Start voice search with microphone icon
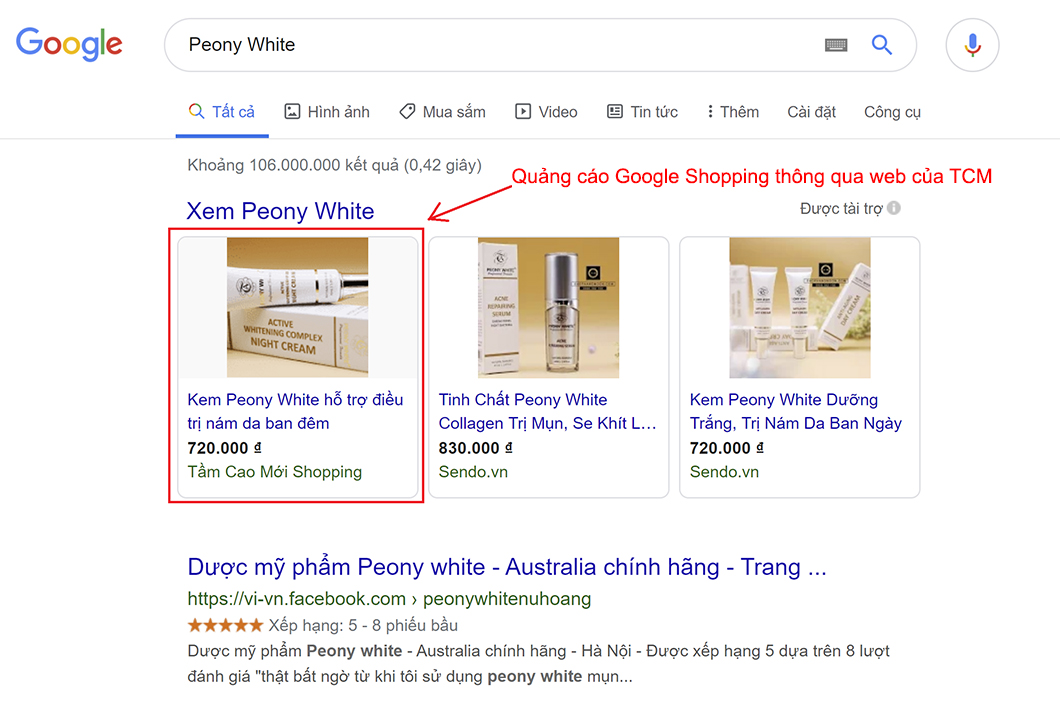 tap(972, 45)
